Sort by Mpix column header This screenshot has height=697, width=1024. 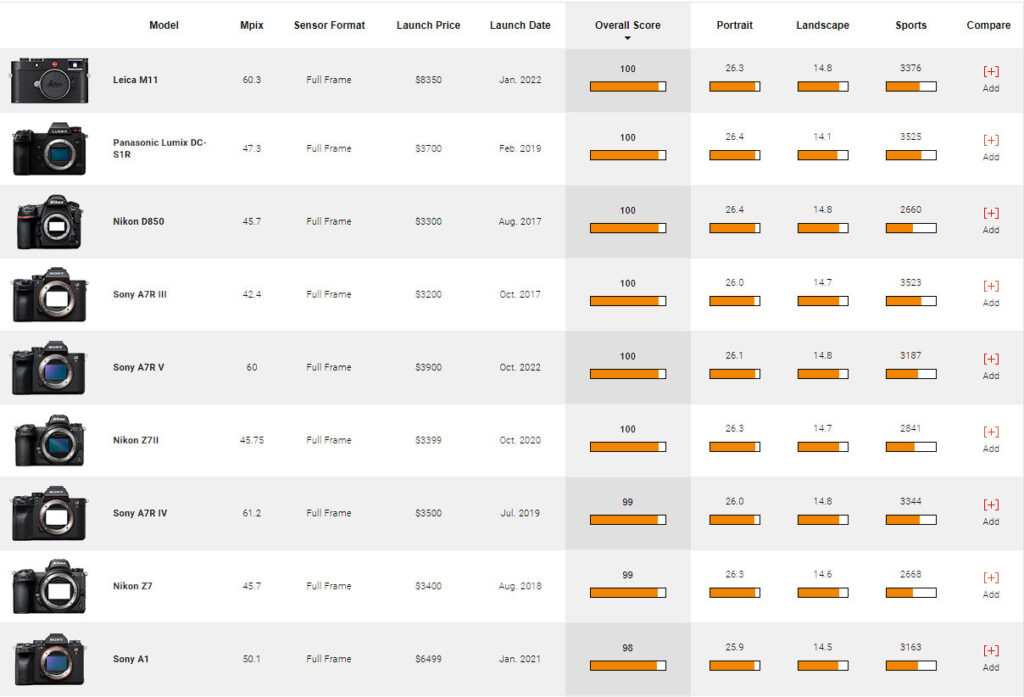pos(251,25)
